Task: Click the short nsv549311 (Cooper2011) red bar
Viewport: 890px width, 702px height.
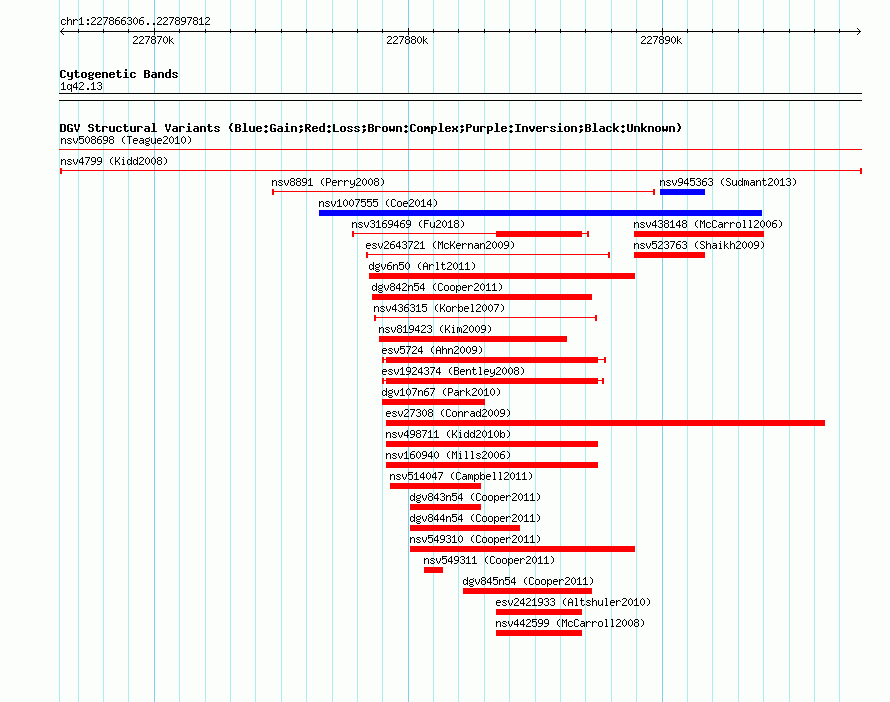Action: tap(433, 570)
